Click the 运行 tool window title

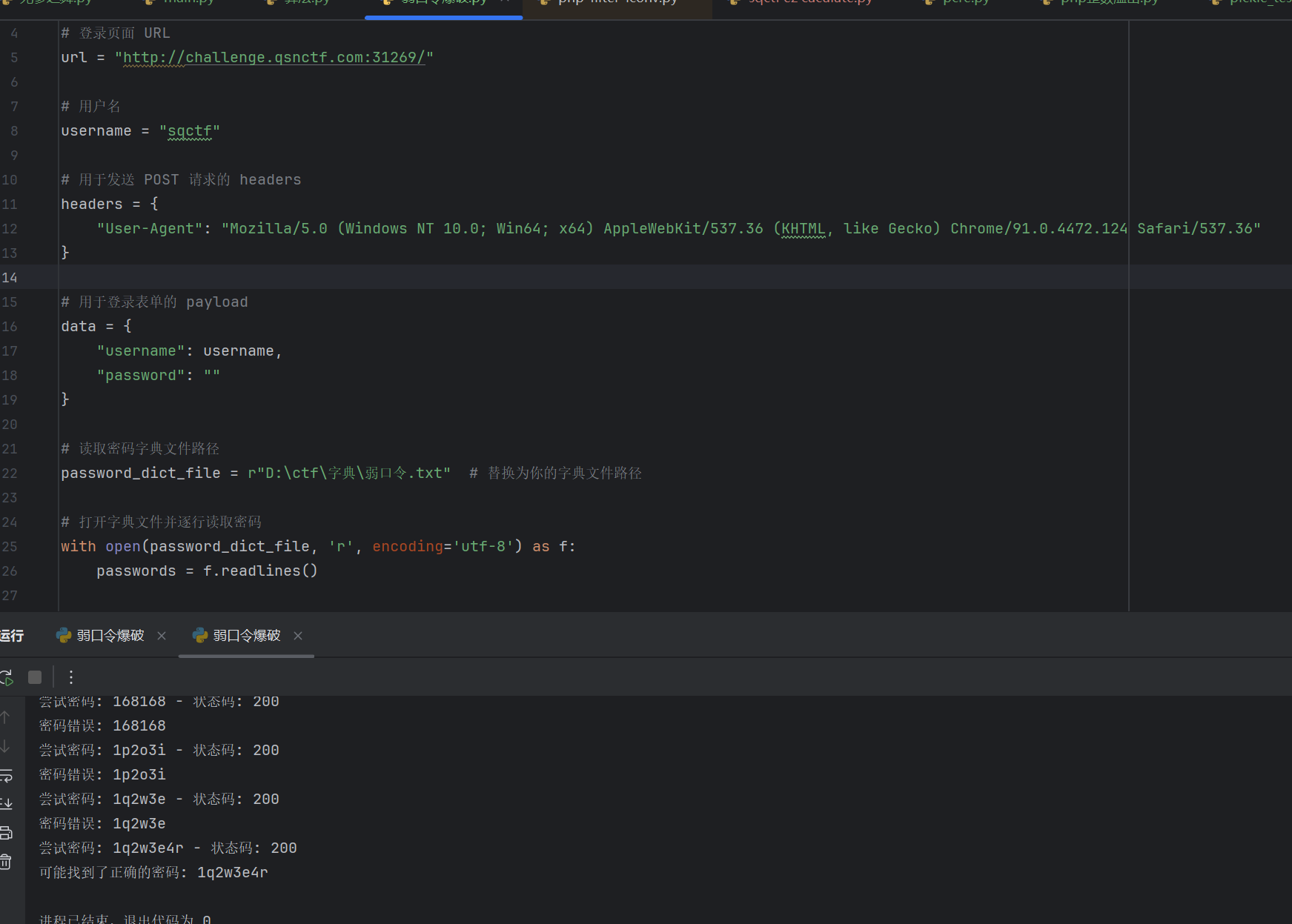[x=12, y=636]
